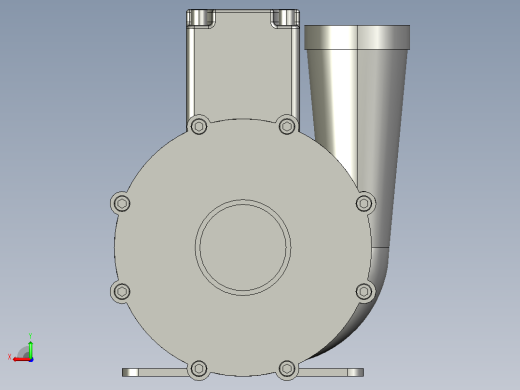The height and width of the screenshot is (390, 520).
Task: Select the right mounting foot plate
Action: tap(331, 372)
